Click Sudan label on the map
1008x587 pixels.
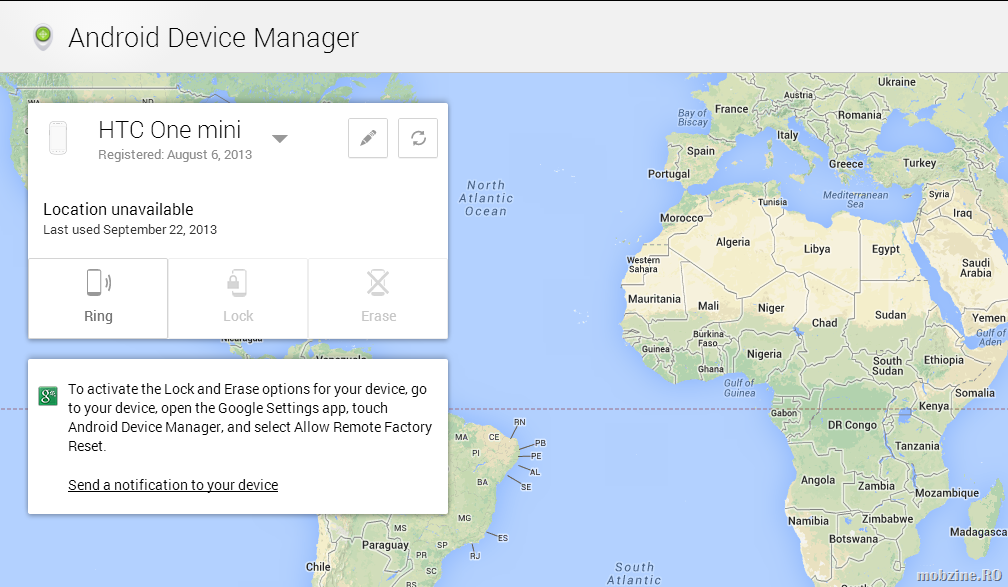(x=890, y=315)
